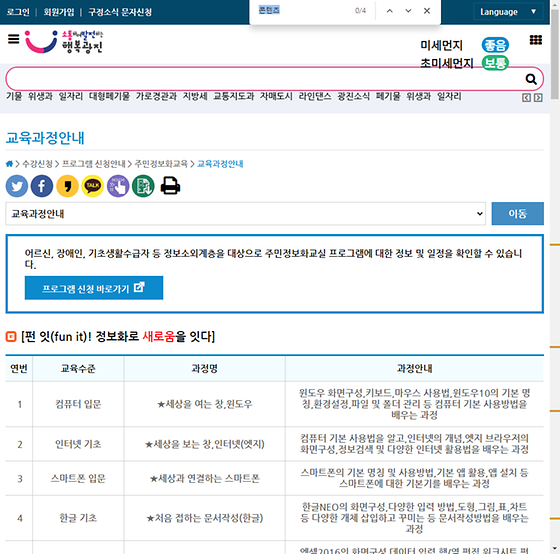Click 주민정보화교육 breadcrumb
Image resolution: width=560 pixels, height=554 pixels.
pos(161,164)
